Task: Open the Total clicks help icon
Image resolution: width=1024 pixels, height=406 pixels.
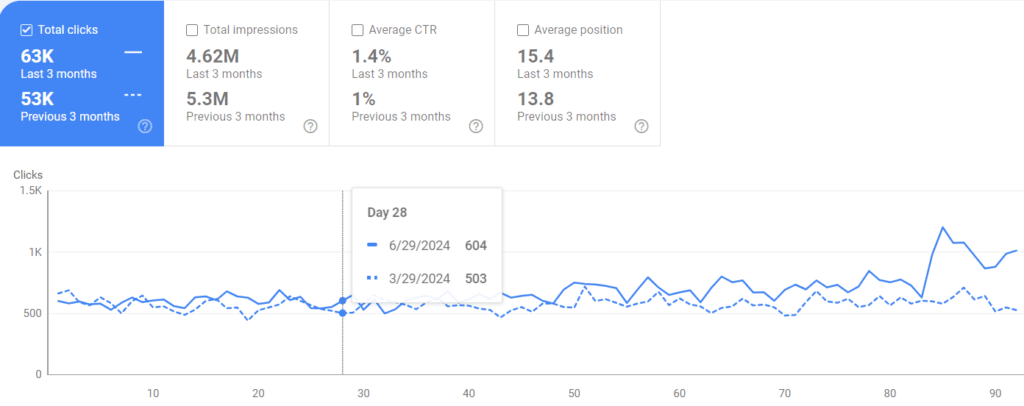Action: pyautogui.click(x=145, y=126)
